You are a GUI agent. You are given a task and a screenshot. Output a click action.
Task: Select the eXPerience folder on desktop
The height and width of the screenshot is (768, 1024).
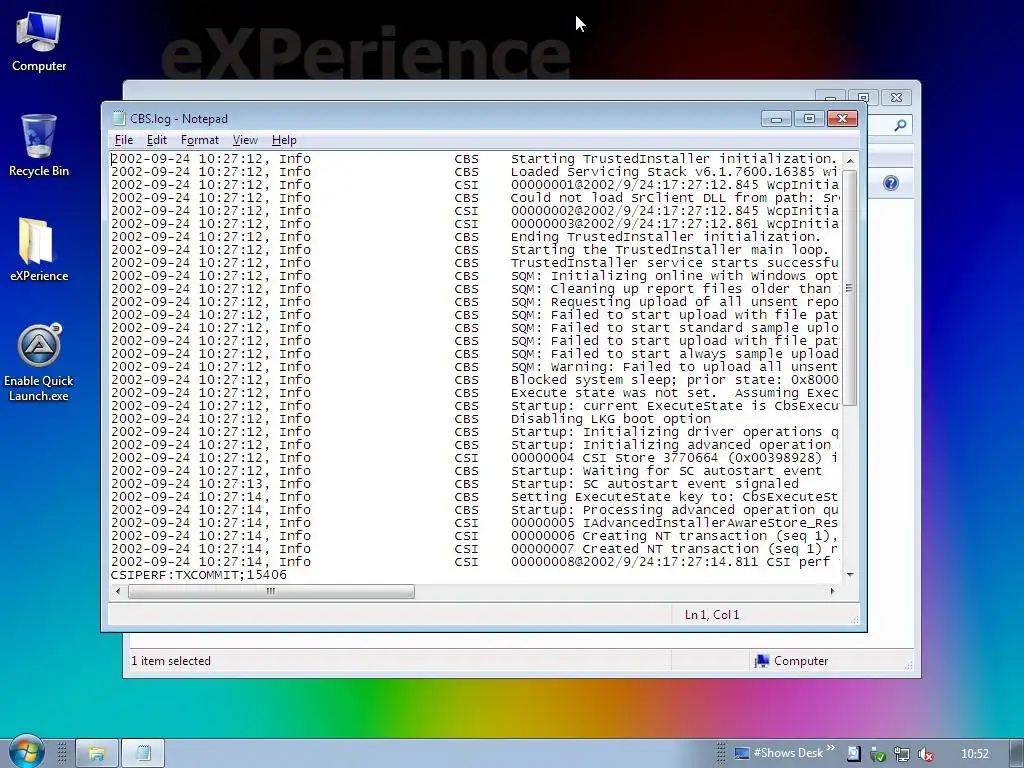pyautogui.click(x=39, y=250)
